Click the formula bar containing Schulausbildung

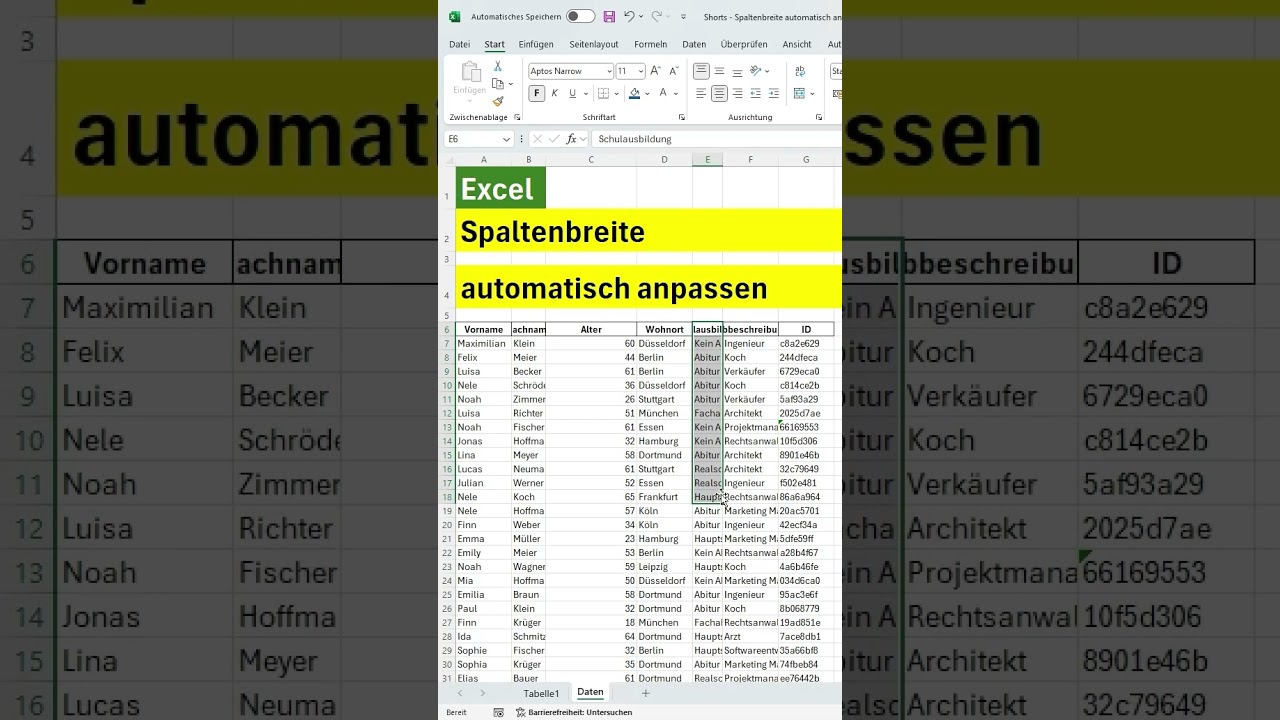tap(716, 139)
